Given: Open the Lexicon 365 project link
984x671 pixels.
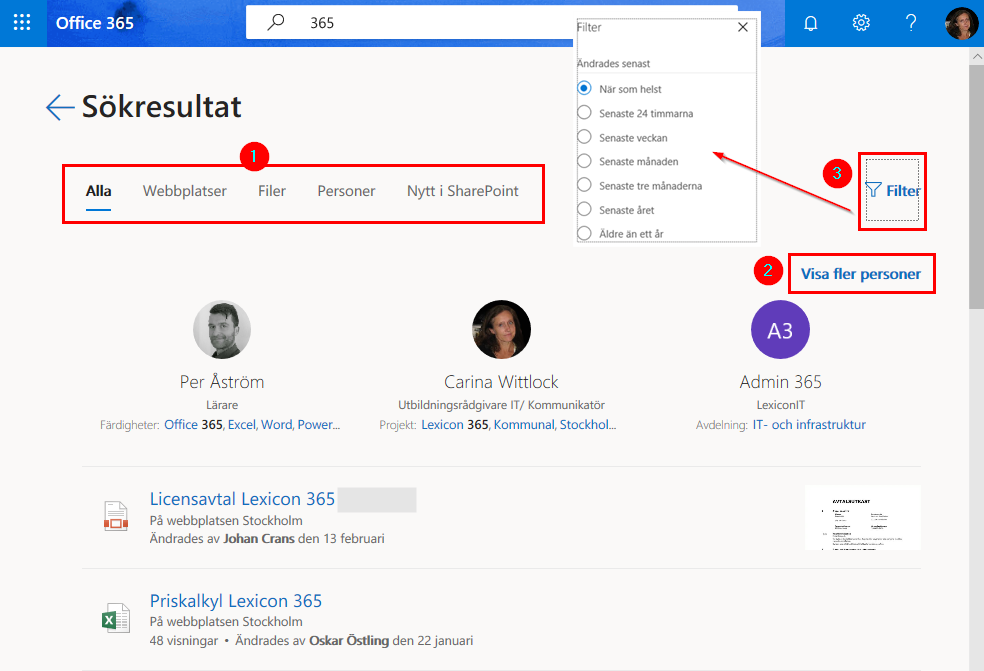Looking at the screenshot, I should (x=455, y=425).
